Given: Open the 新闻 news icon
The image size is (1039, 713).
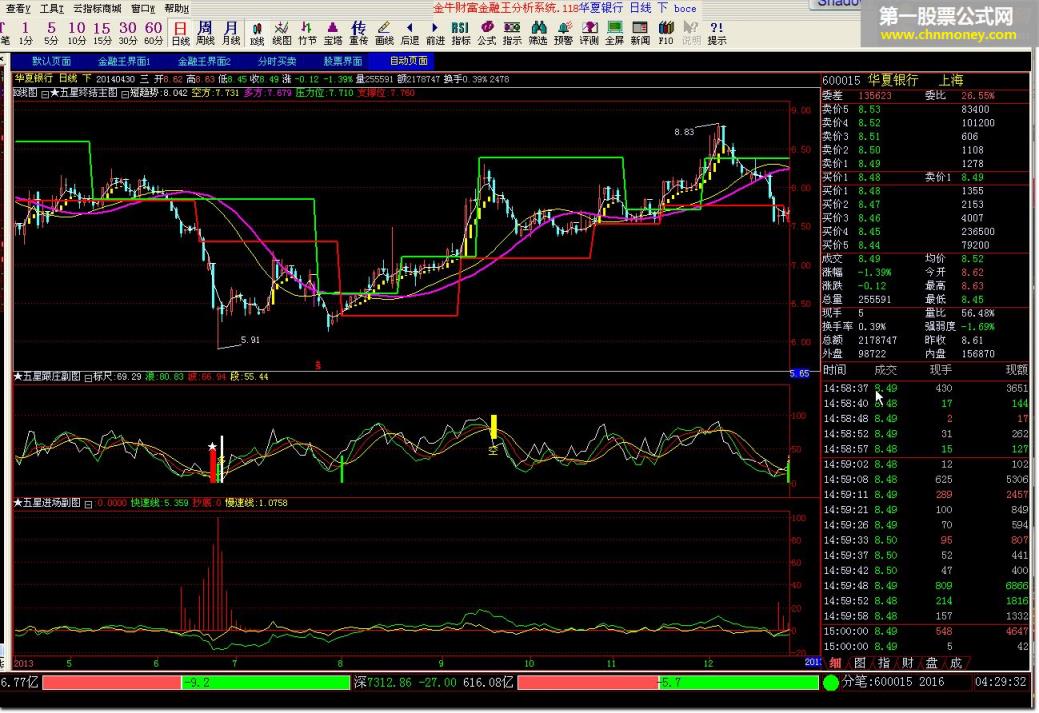Looking at the screenshot, I should coord(640,33).
